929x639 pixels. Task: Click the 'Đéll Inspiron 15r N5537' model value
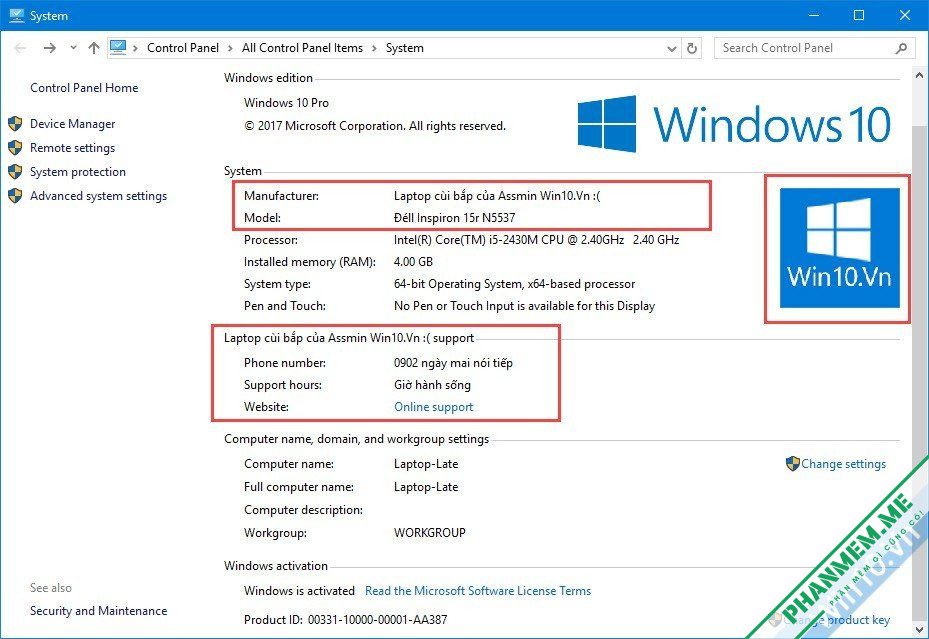click(454, 217)
